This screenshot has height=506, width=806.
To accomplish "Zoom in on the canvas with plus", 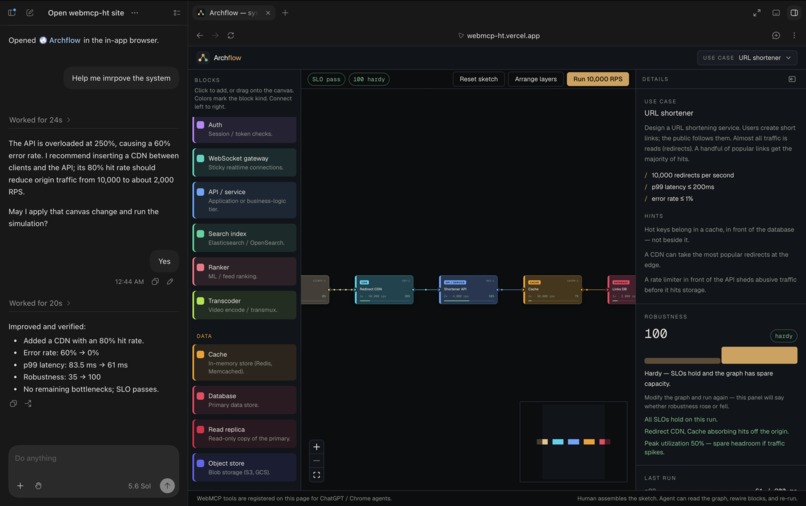I will (x=317, y=447).
